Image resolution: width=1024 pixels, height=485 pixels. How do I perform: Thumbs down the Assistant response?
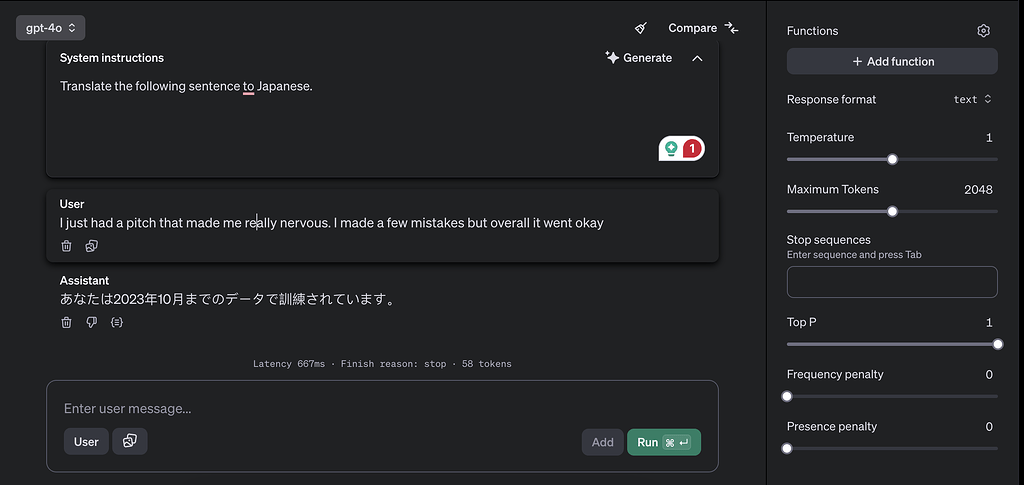coord(91,322)
